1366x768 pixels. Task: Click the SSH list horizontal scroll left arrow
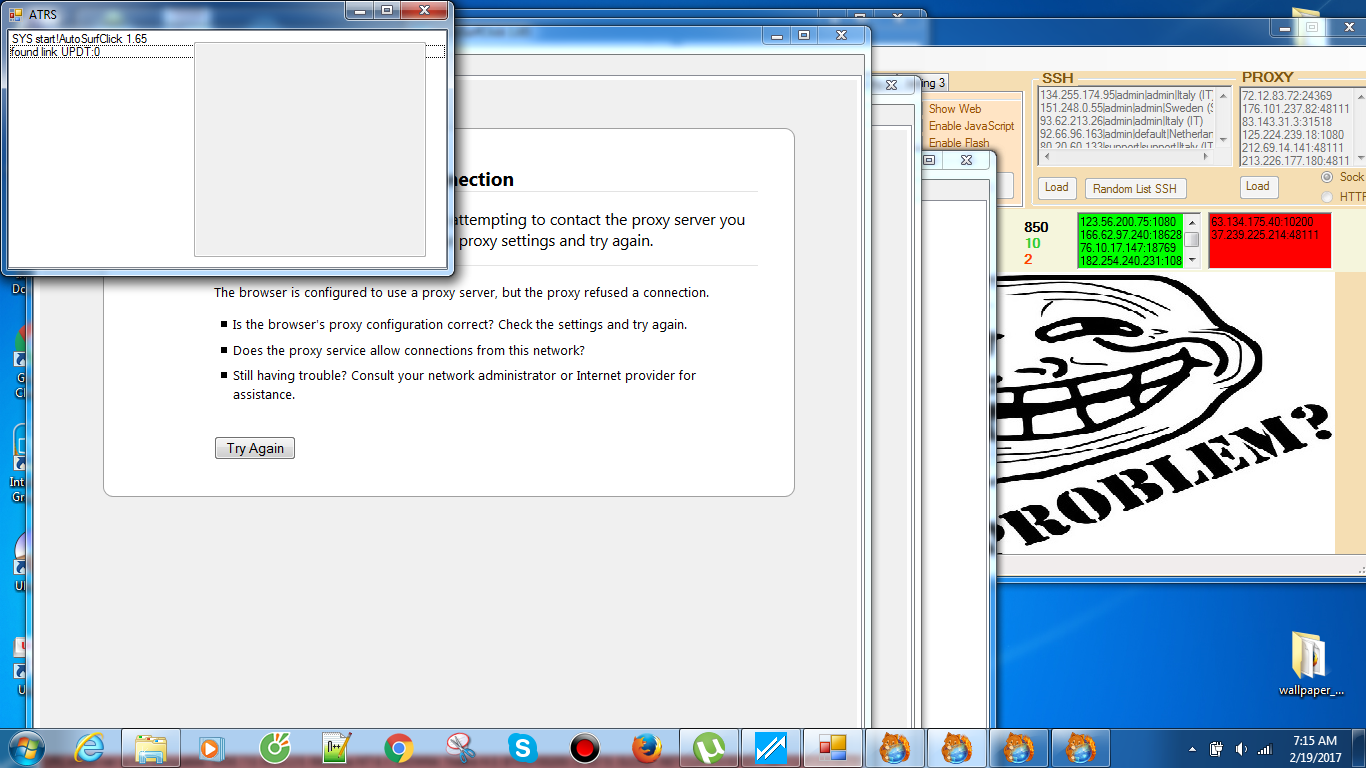click(1047, 158)
